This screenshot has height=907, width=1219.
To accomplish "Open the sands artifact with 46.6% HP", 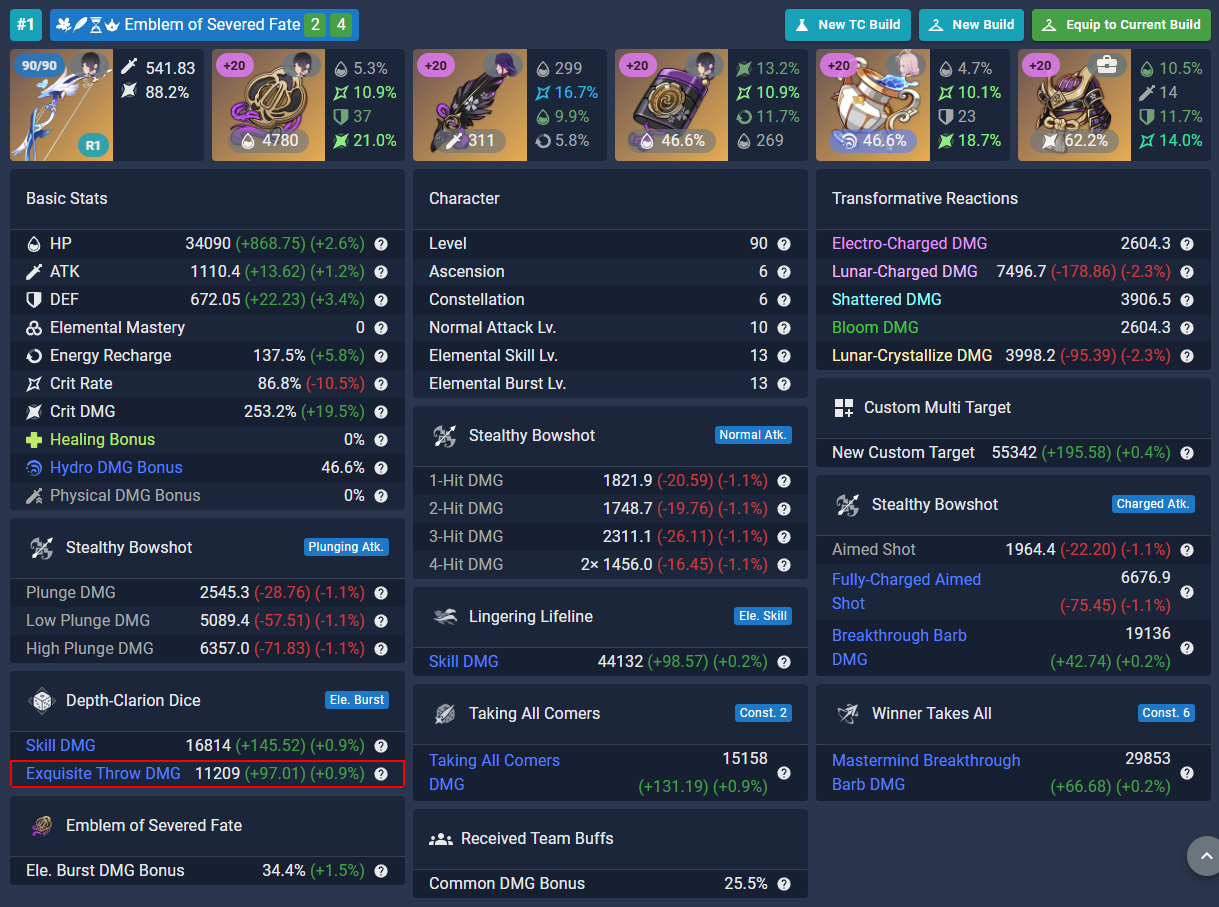I will (x=711, y=105).
